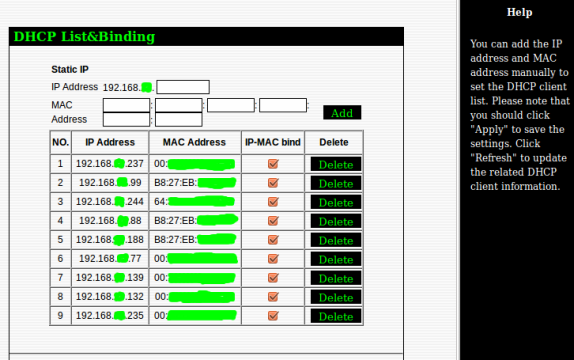Click the fourth MAC Address input box
The height and width of the screenshot is (360, 574).
coord(283,105)
